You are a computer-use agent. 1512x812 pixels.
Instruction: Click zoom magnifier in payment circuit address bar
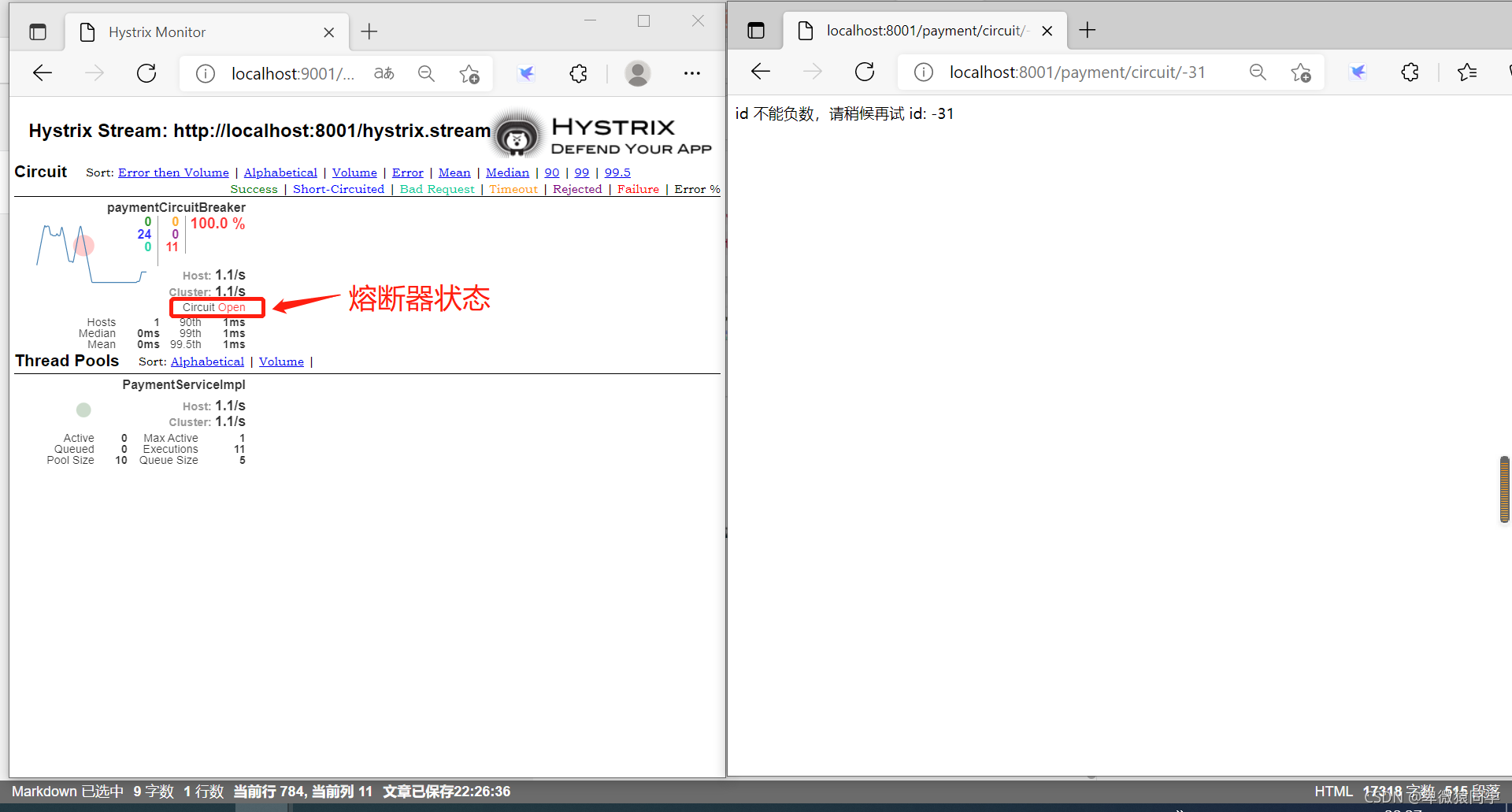(x=1258, y=72)
